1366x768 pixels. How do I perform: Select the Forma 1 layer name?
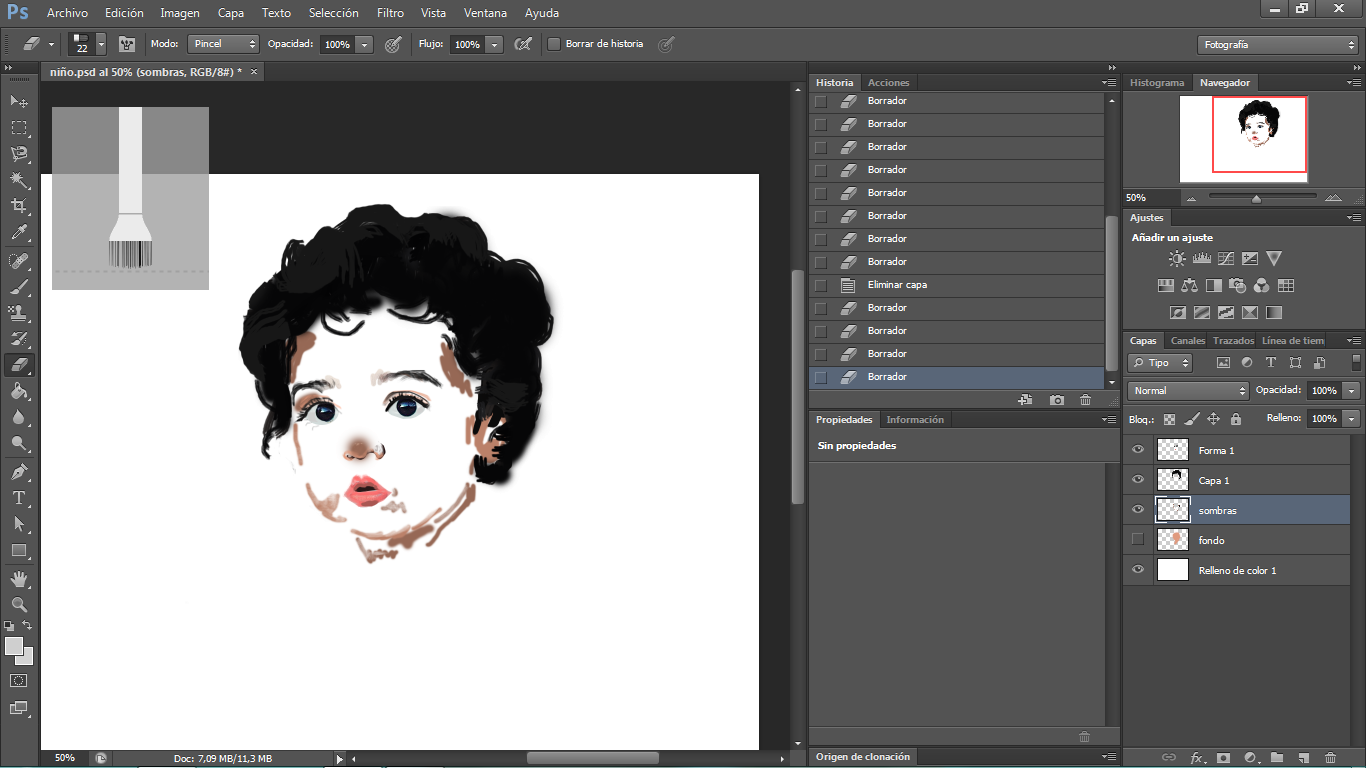(x=1216, y=451)
